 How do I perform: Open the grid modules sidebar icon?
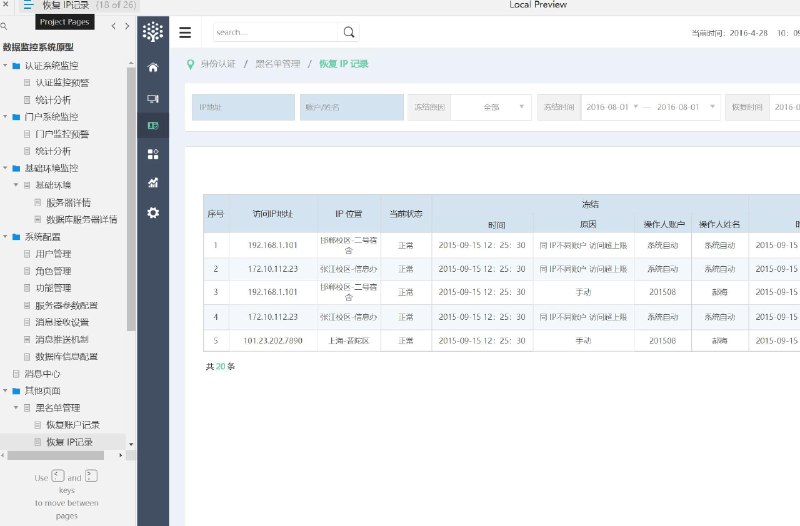153,154
